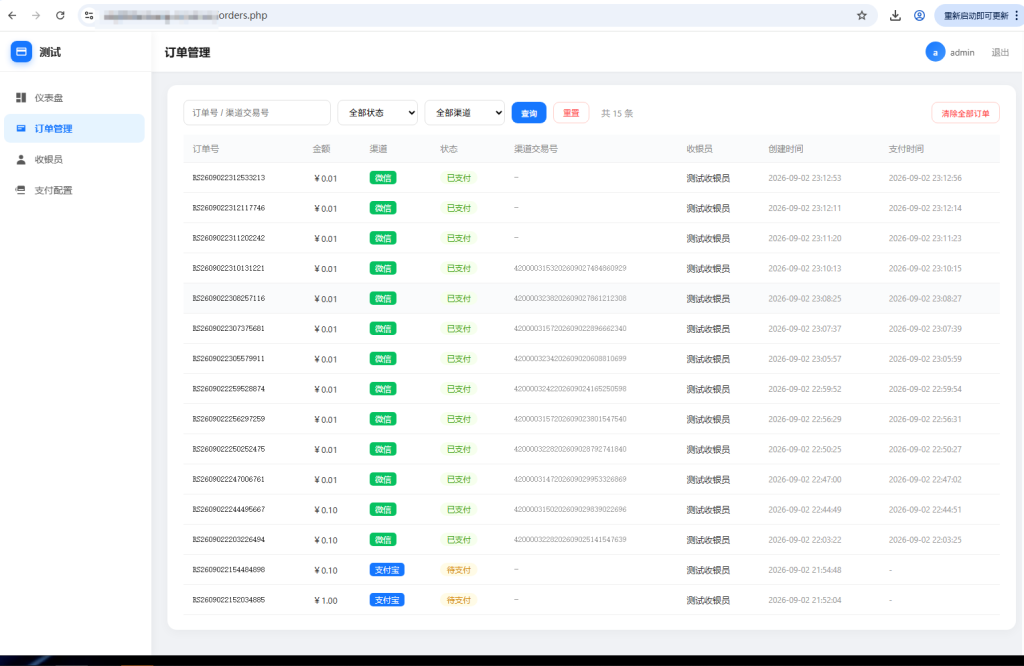Image resolution: width=1024 pixels, height=666 pixels.
Task: Click the blue 测试 app logo icon
Action: [x=21, y=52]
